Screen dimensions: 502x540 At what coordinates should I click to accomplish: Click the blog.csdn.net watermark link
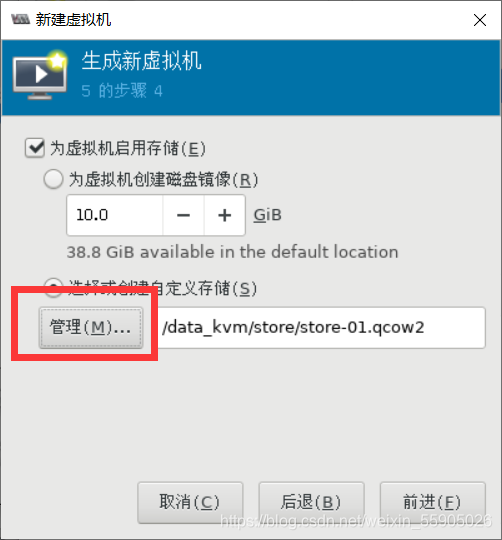[356, 521]
